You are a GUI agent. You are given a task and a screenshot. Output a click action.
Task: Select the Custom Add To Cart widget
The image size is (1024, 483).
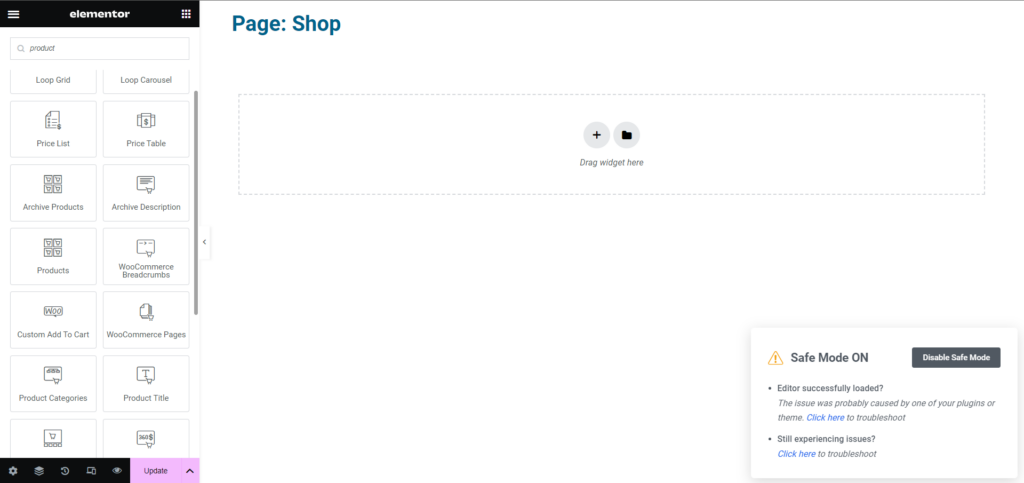click(54, 320)
